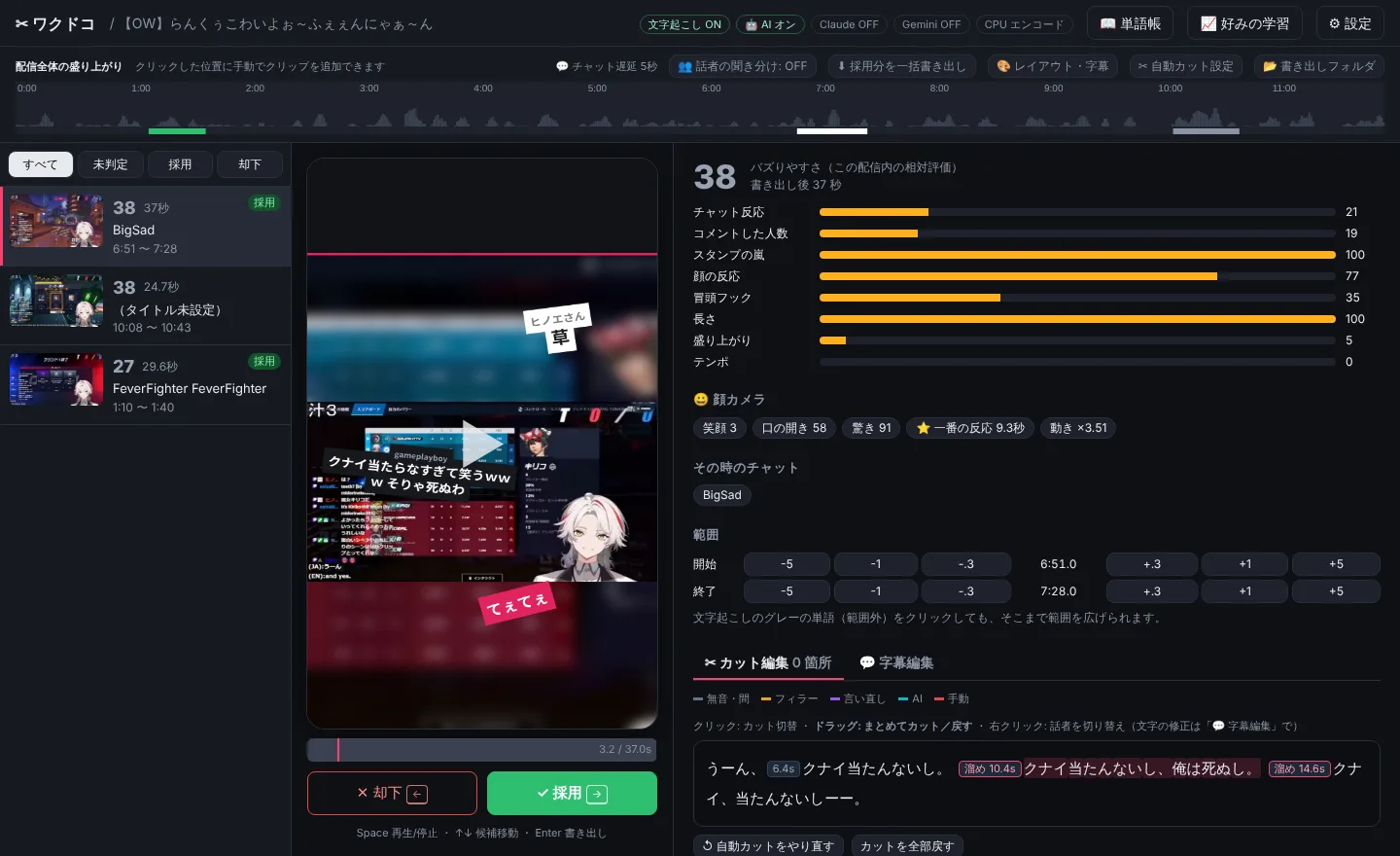Select the 採用 filter tab
This screenshot has width=1400, height=856.
pyautogui.click(x=180, y=164)
